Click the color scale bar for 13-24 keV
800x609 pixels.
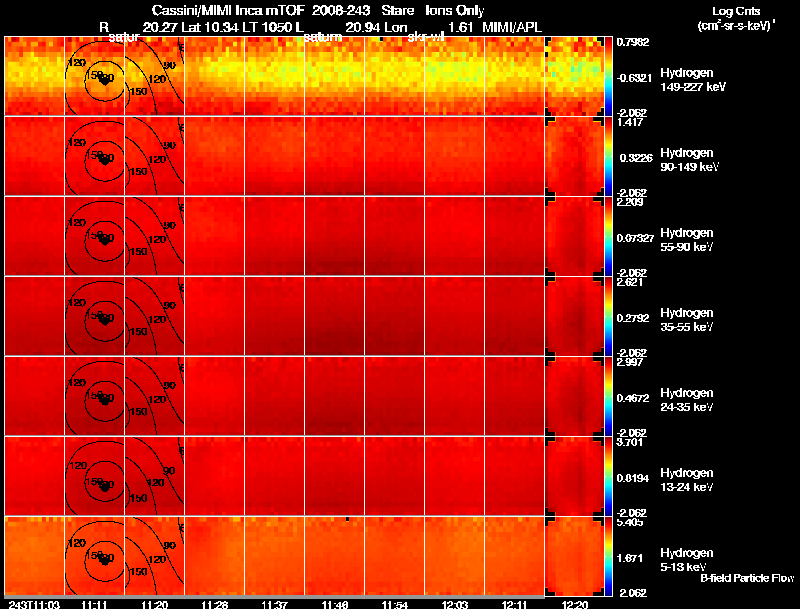[608, 477]
